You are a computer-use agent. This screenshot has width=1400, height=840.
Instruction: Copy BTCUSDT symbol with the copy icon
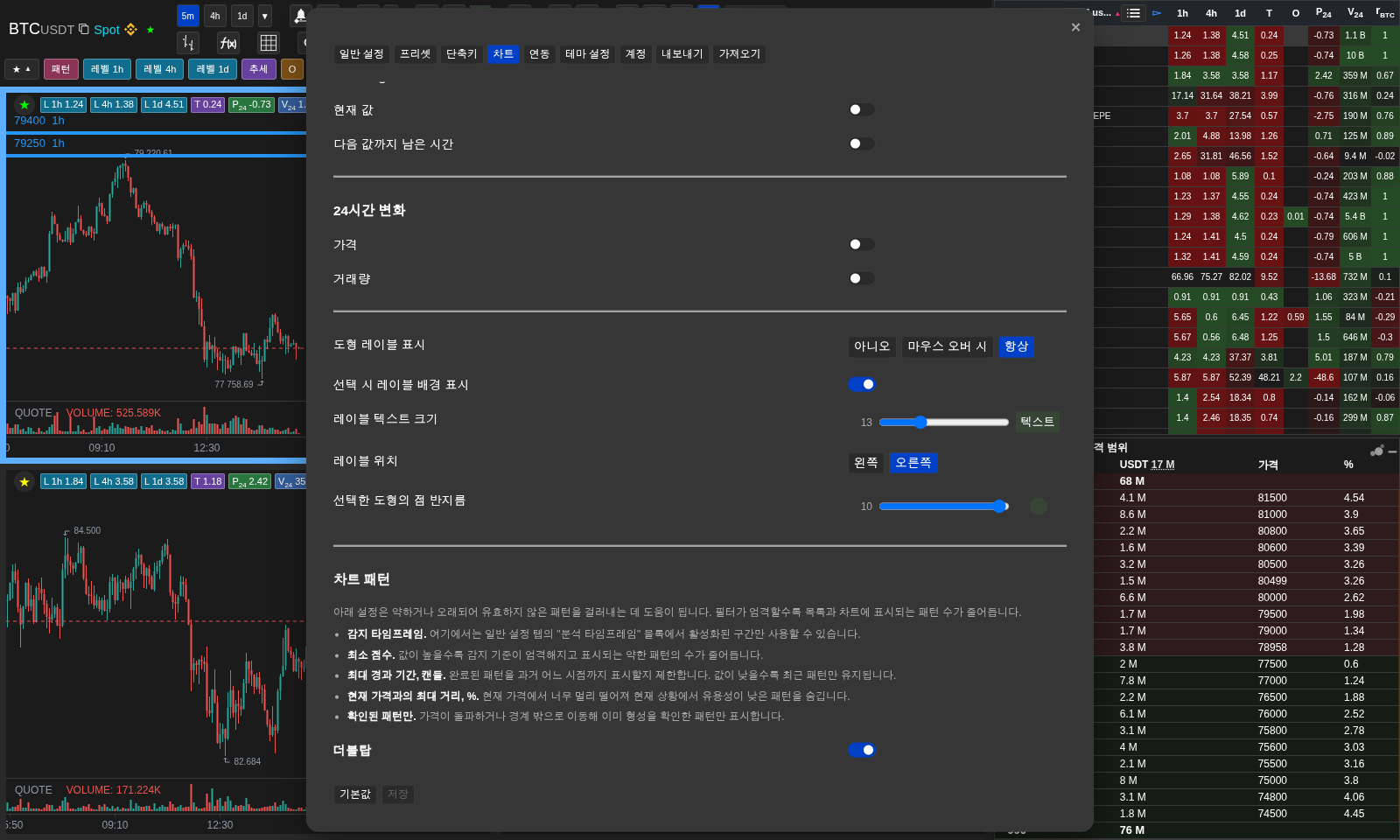[84, 29]
